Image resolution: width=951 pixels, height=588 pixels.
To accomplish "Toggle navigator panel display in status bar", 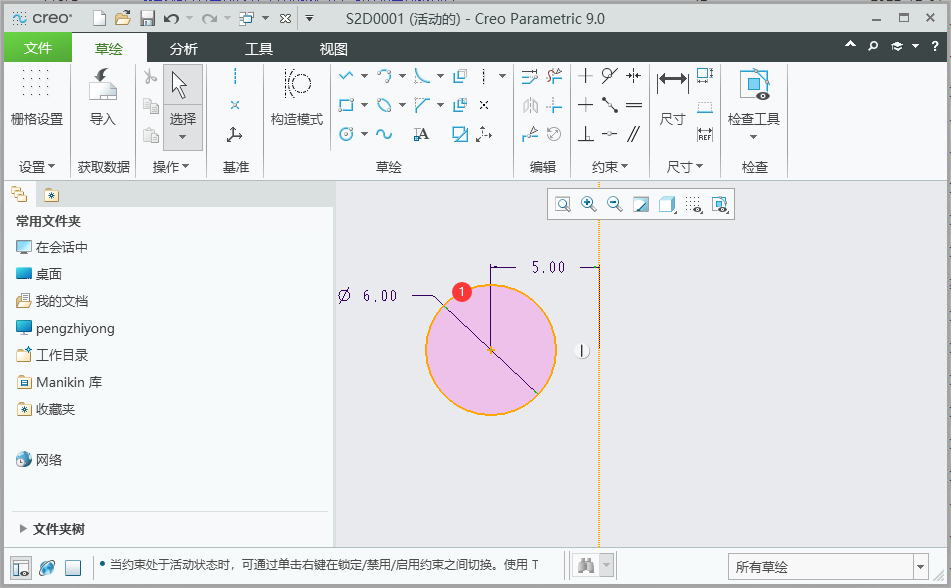I will (21, 568).
